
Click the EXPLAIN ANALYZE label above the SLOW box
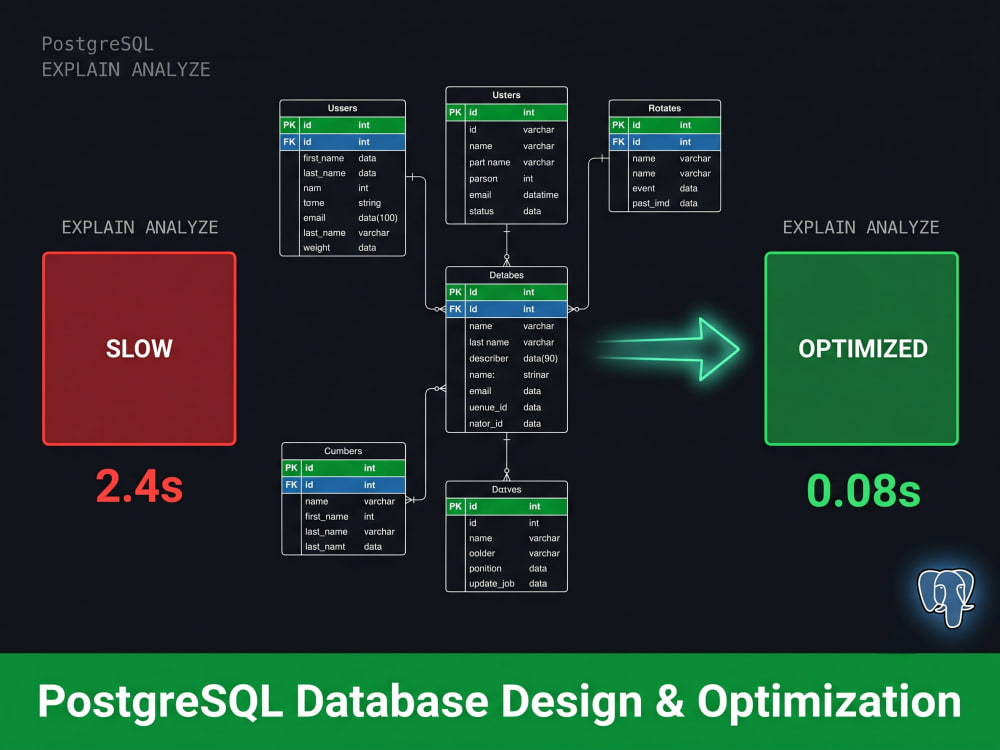(140, 228)
